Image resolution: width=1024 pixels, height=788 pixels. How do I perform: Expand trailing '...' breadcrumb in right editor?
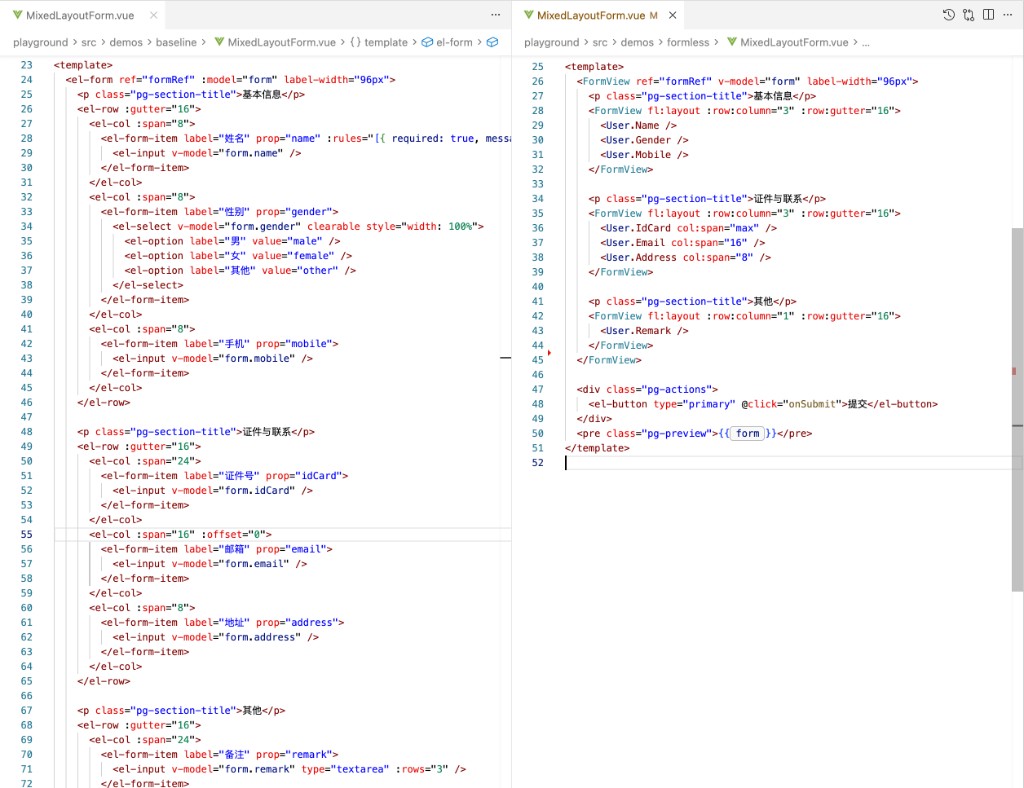(865, 42)
